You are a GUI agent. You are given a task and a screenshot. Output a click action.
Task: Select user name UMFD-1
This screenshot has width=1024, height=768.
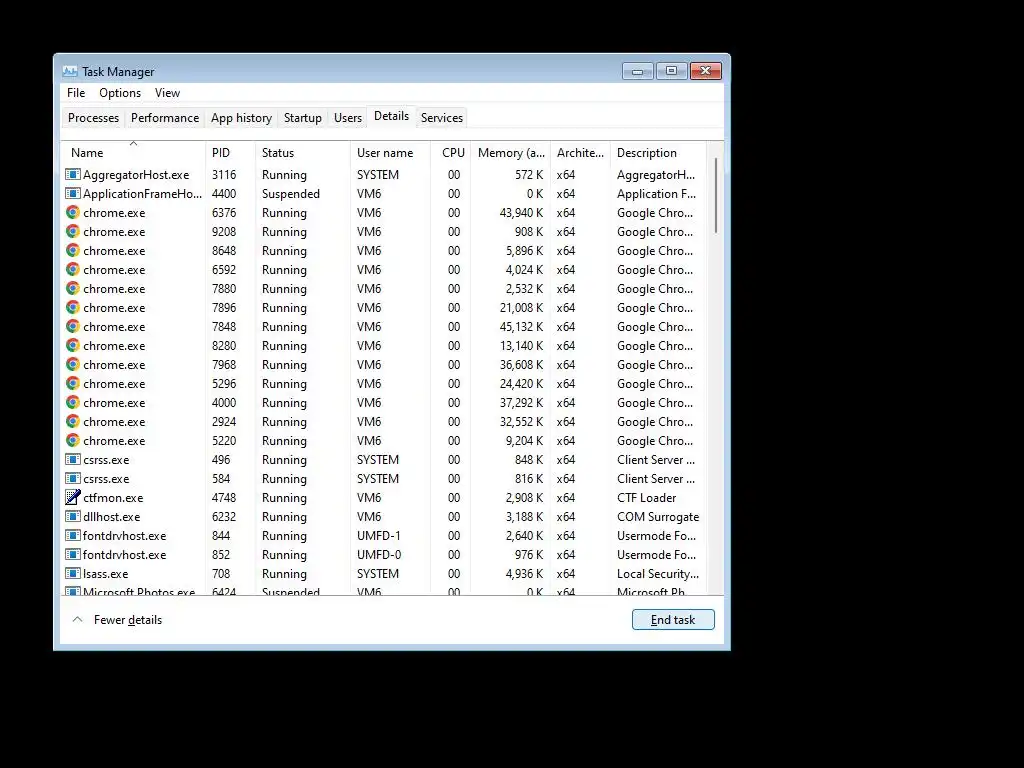[x=379, y=535]
